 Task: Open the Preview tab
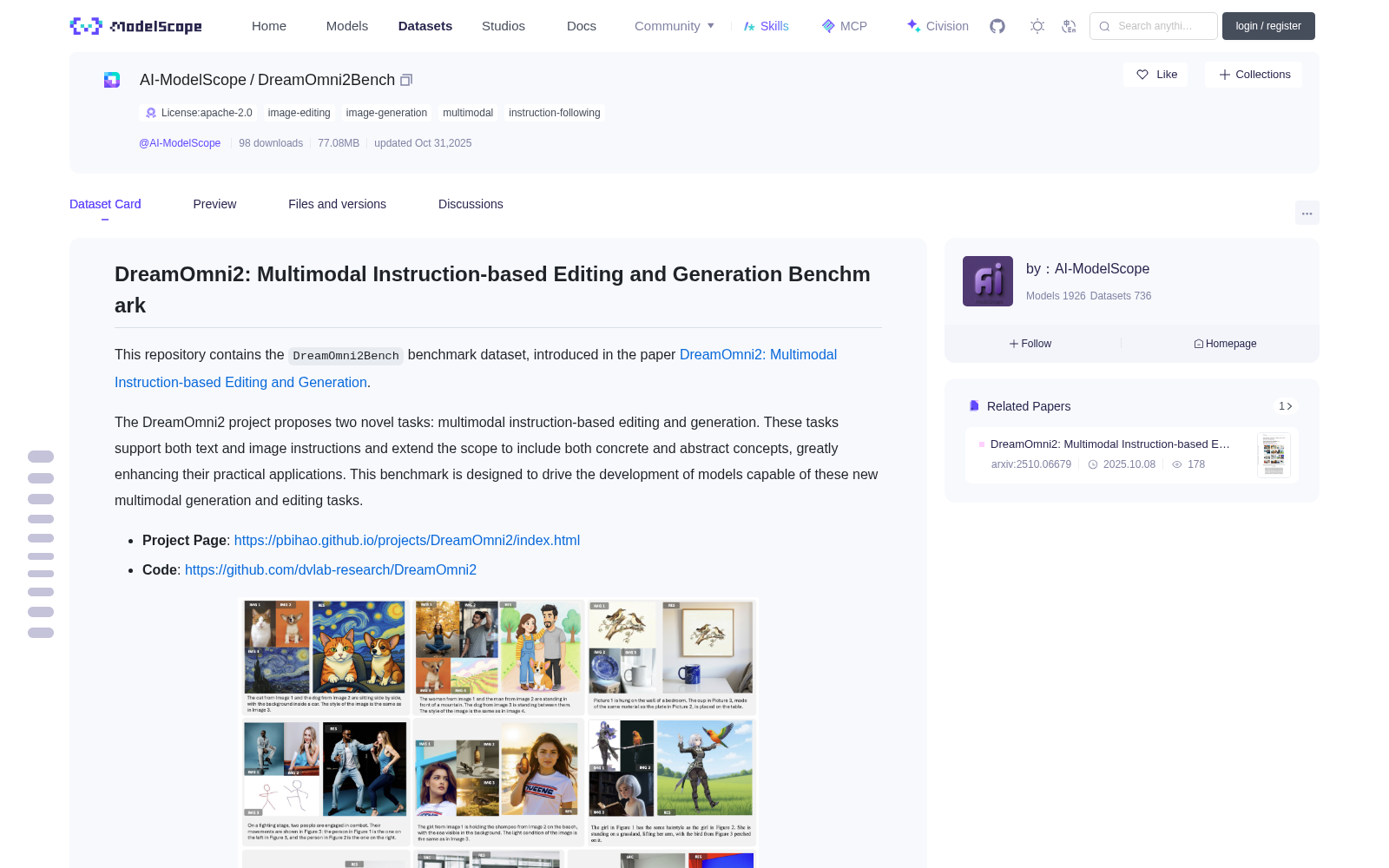214,204
